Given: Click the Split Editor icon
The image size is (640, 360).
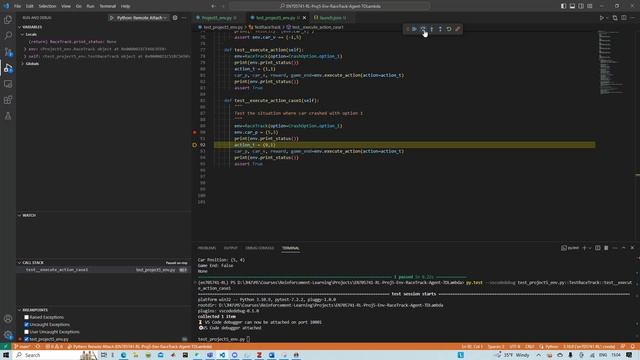Looking at the screenshot, I should pos(624,18).
